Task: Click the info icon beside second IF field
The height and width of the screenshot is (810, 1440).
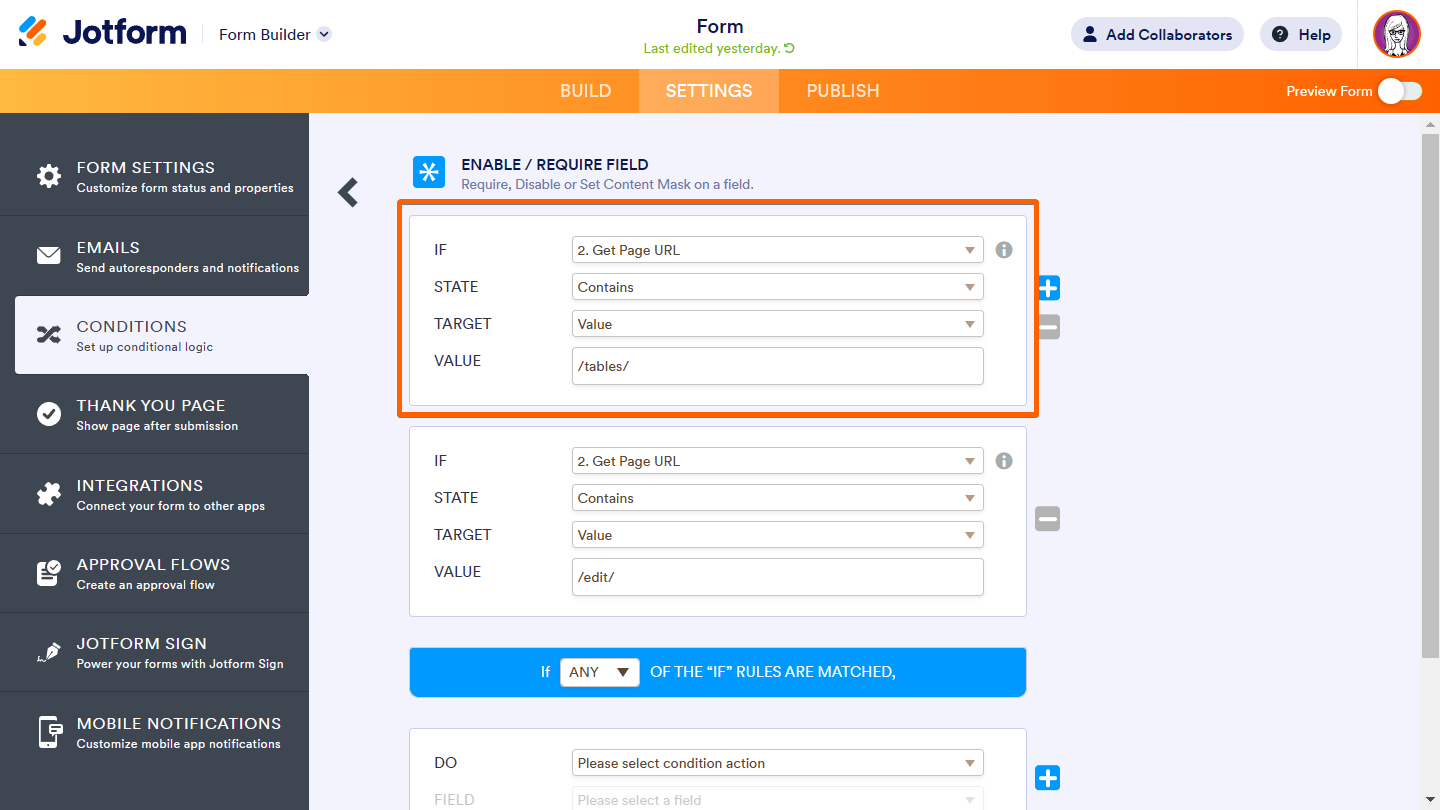Action: pyautogui.click(x=1004, y=461)
